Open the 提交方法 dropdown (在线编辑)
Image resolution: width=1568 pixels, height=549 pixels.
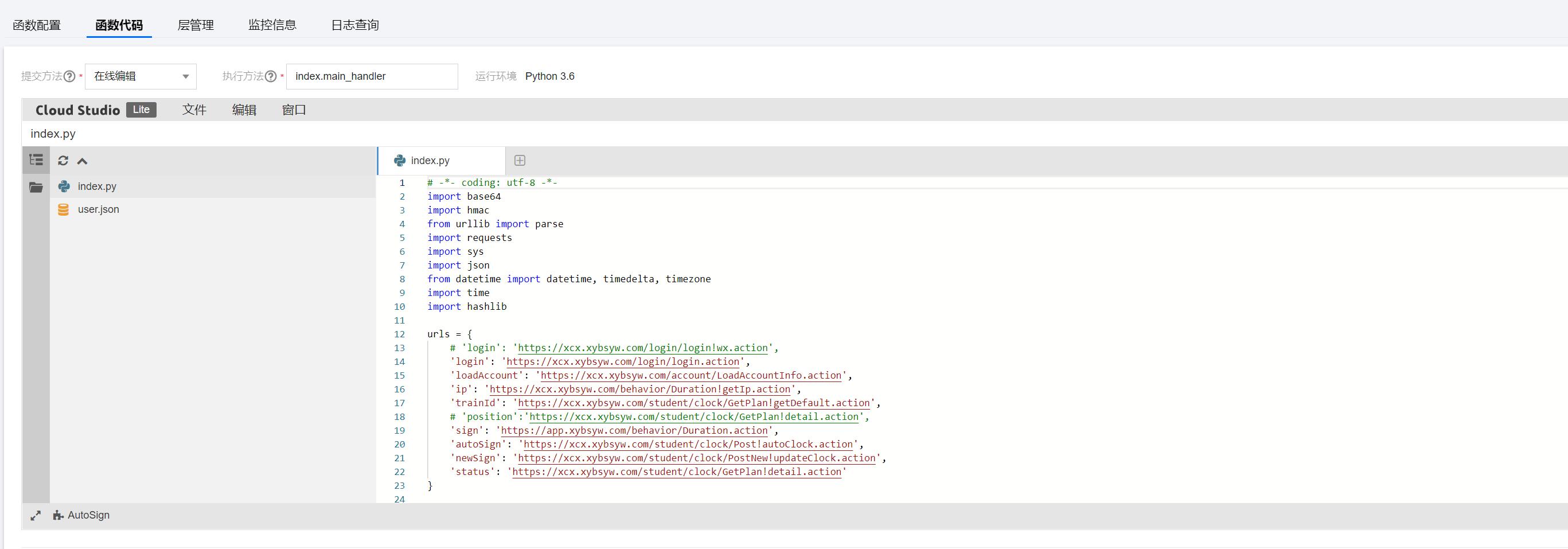(141, 76)
